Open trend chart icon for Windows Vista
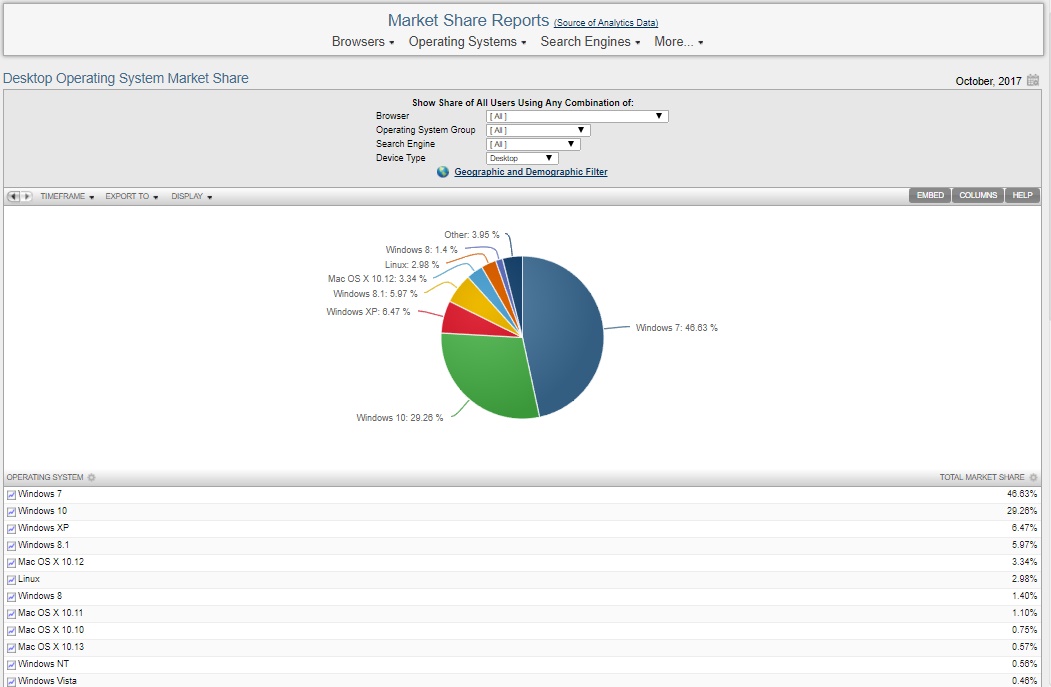 11,682
